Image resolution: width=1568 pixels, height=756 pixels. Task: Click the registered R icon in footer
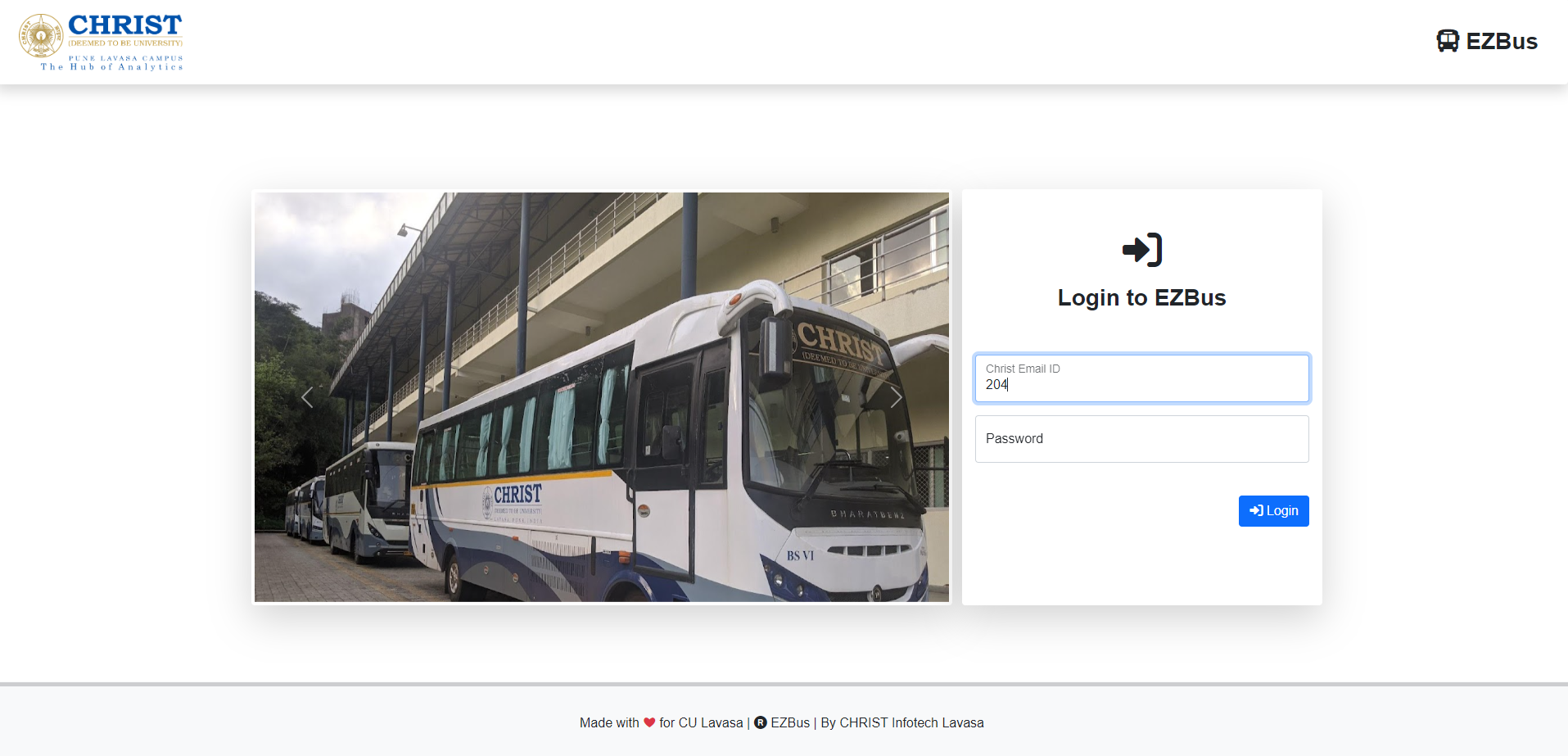coord(761,722)
